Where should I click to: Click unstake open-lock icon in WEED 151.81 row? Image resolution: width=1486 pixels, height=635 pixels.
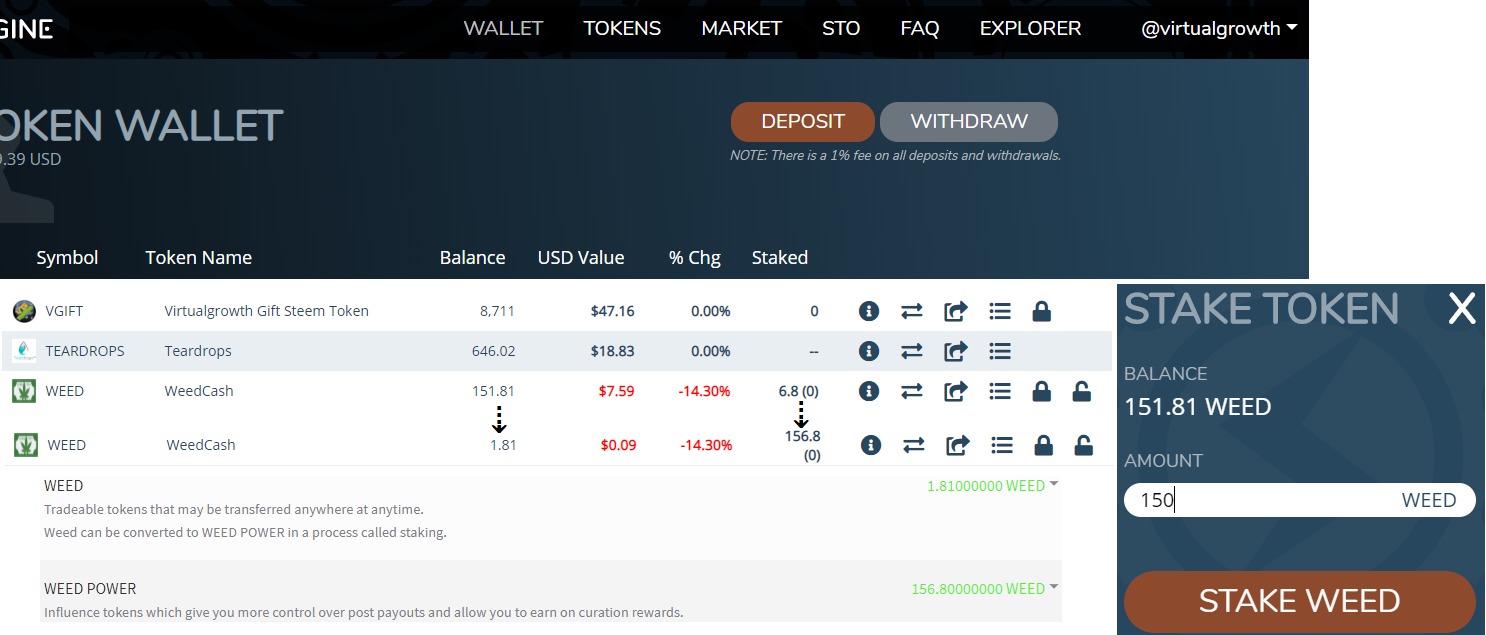click(x=1081, y=391)
